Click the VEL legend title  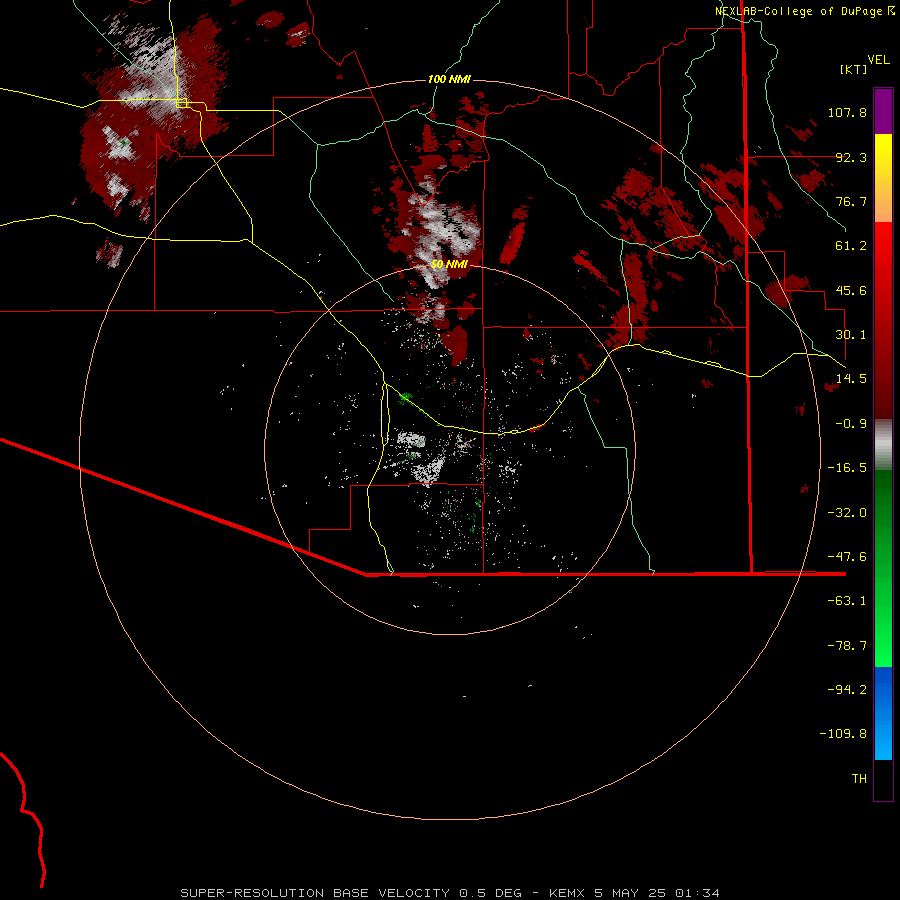pos(878,59)
